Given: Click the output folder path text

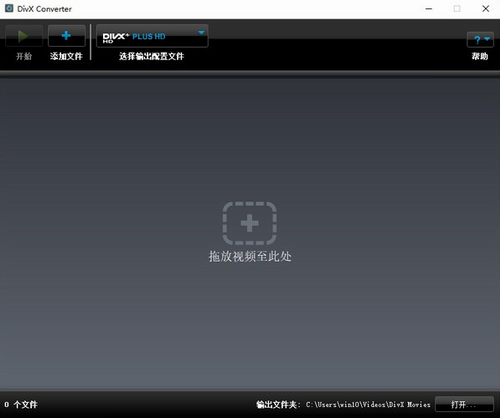Looking at the screenshot, I should click(x=368, y=405).
